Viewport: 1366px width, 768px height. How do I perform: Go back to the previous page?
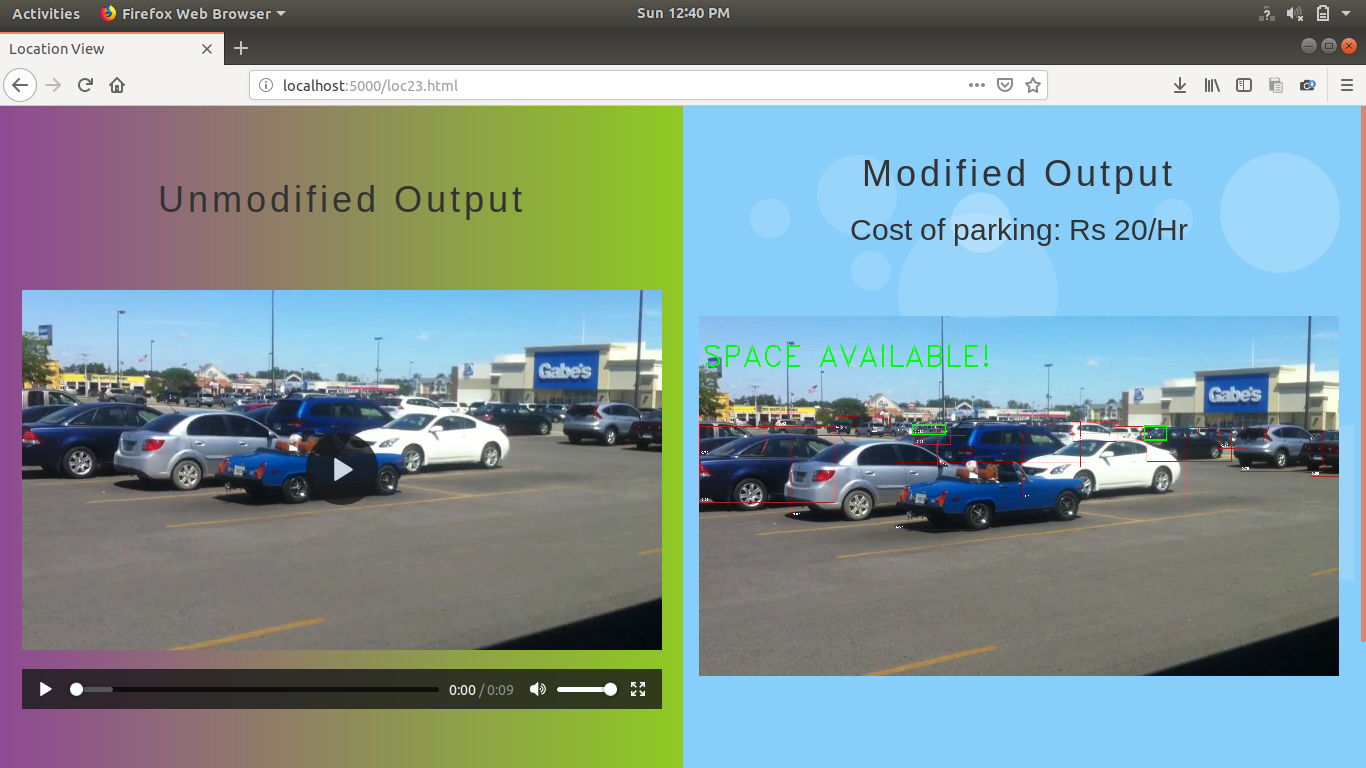click(20, 85)
